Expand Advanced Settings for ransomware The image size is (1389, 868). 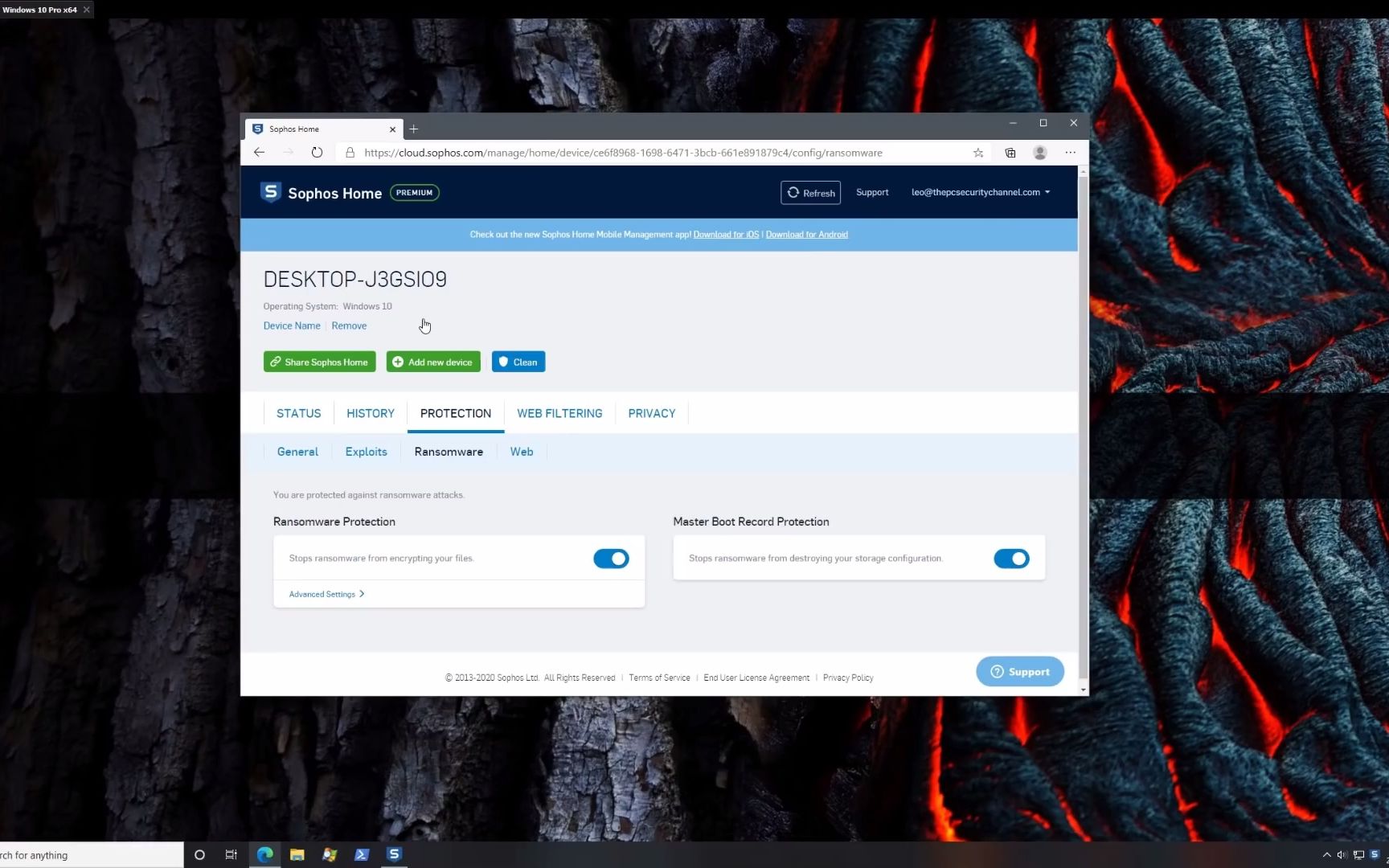point(326,594)
